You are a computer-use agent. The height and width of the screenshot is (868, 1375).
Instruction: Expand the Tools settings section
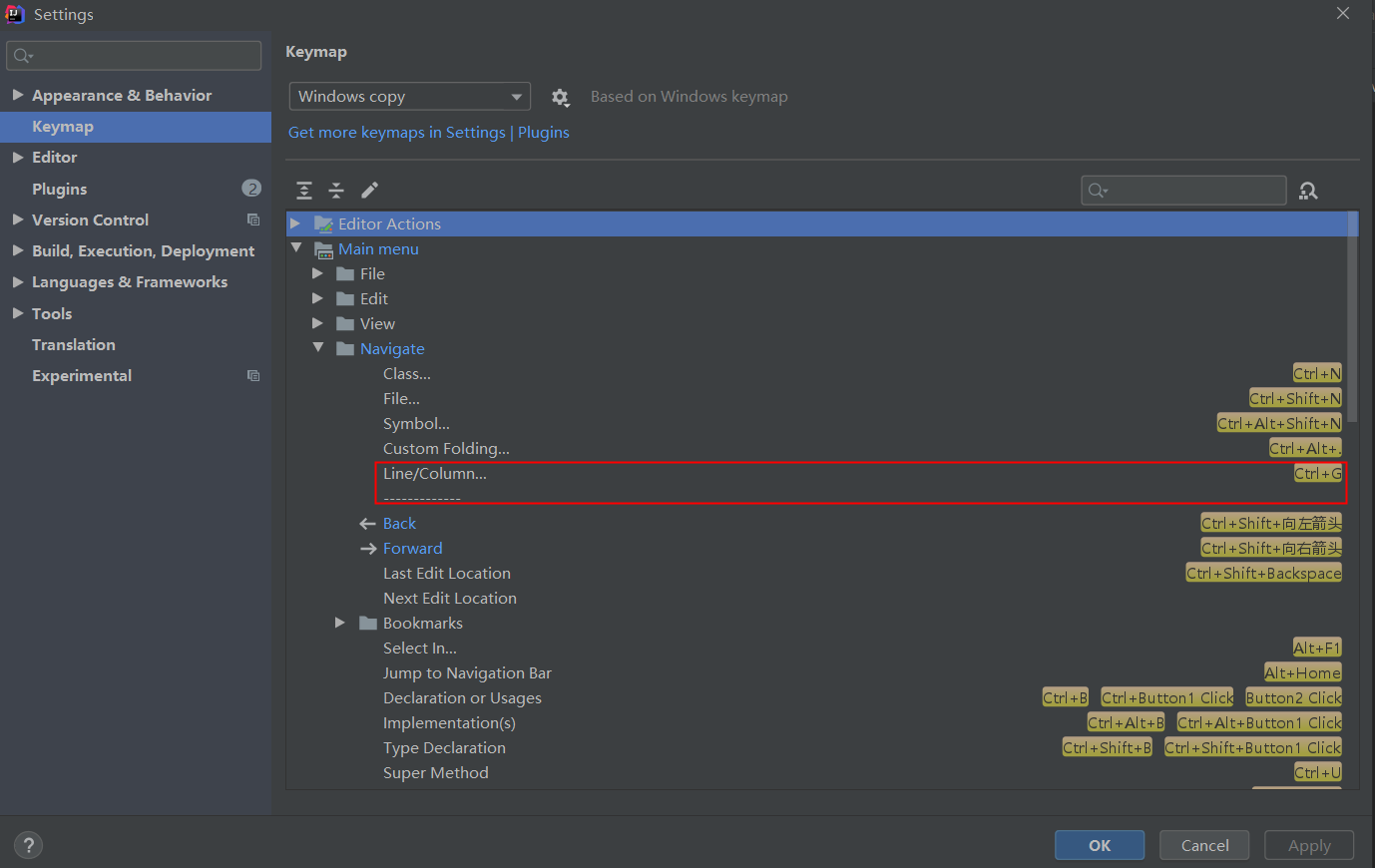pyautogui.click(x=17, y=313)
